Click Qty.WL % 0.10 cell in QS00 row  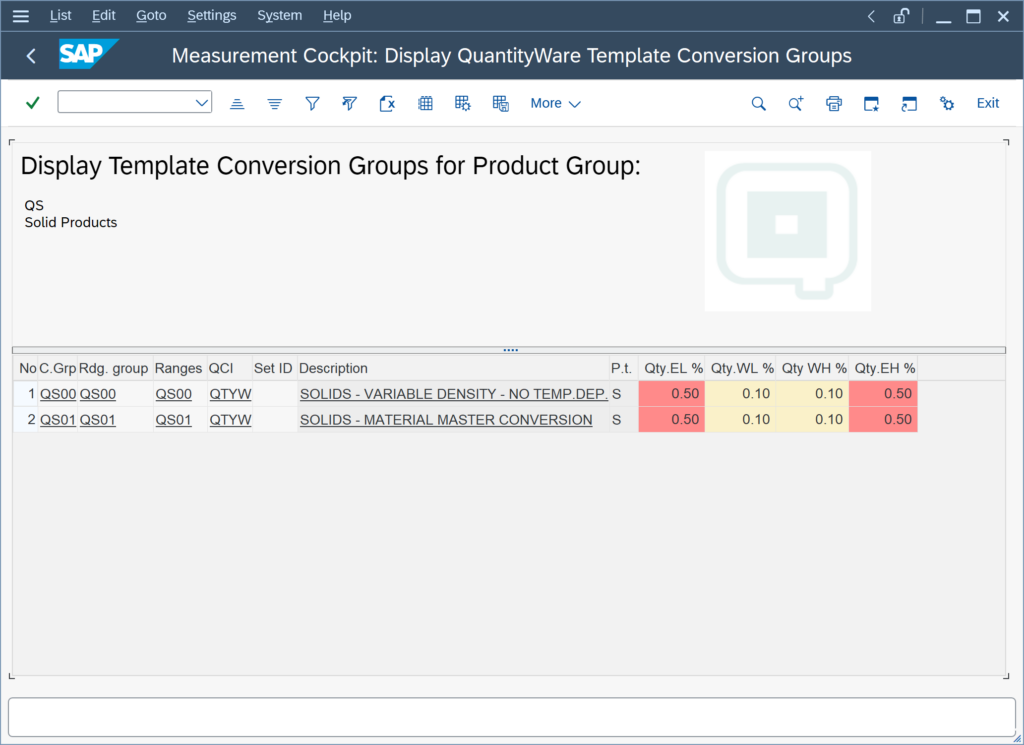coord(741,394)
